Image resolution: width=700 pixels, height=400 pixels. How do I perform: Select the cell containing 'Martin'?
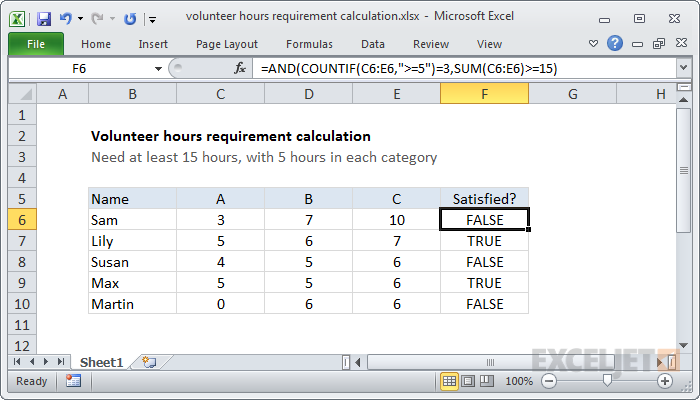click(133, 304)
